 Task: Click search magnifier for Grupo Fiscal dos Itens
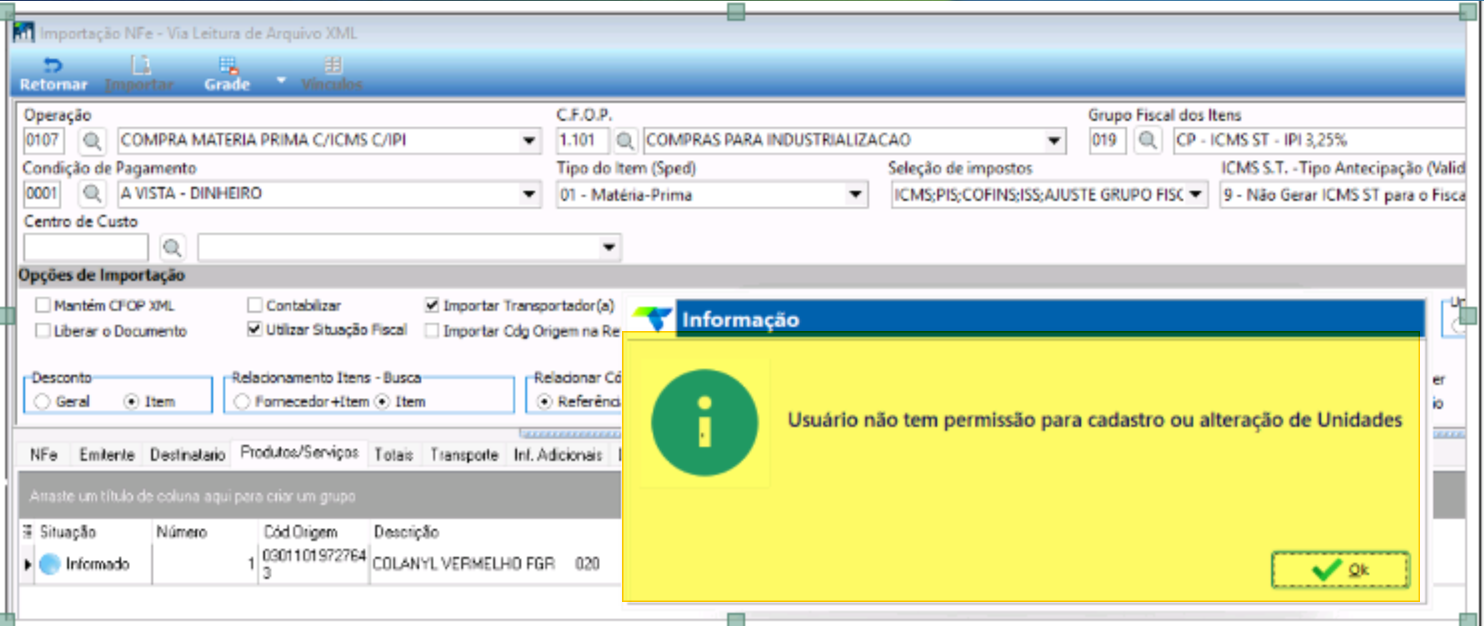click(1148, 141)
